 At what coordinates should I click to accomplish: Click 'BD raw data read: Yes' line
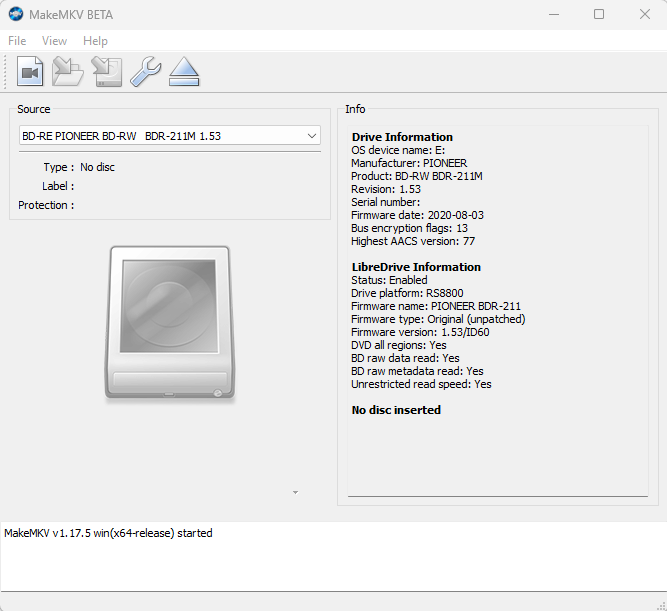coord(405,358)
